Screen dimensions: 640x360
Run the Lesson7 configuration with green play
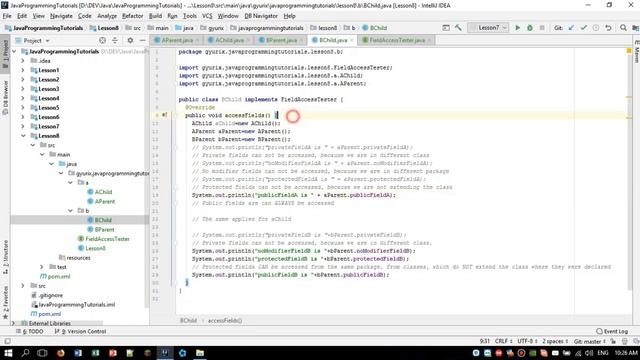(518, 28)
